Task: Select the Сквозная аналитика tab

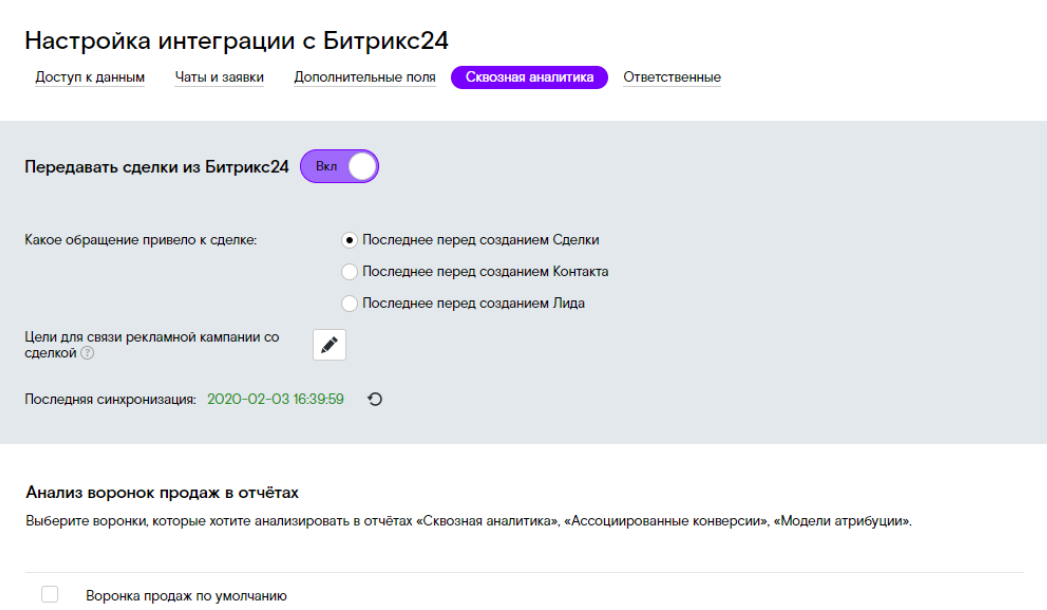Action: click(530, 77)
